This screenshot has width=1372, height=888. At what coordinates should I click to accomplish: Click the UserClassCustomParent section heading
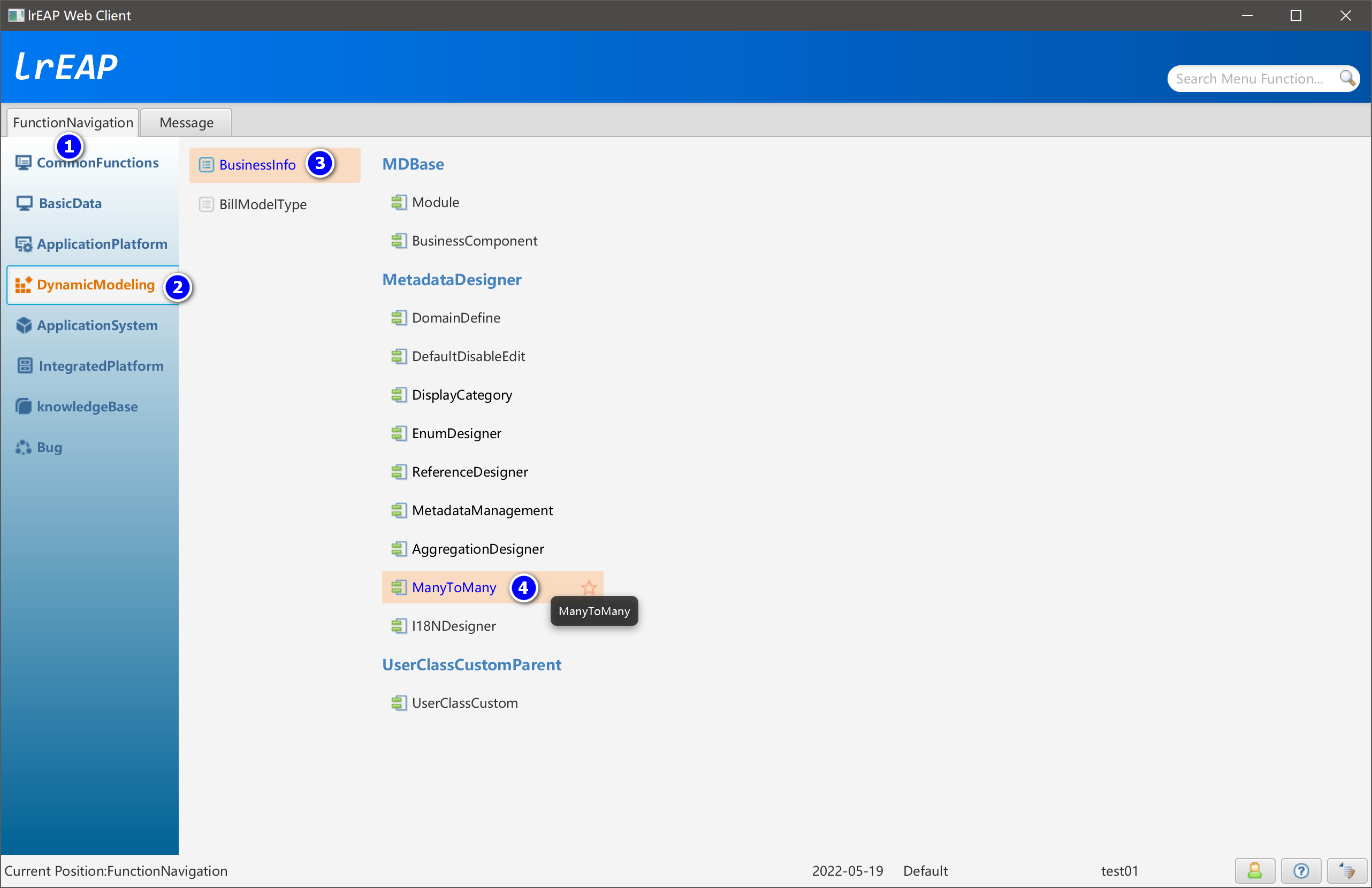(x=471, y=665)
